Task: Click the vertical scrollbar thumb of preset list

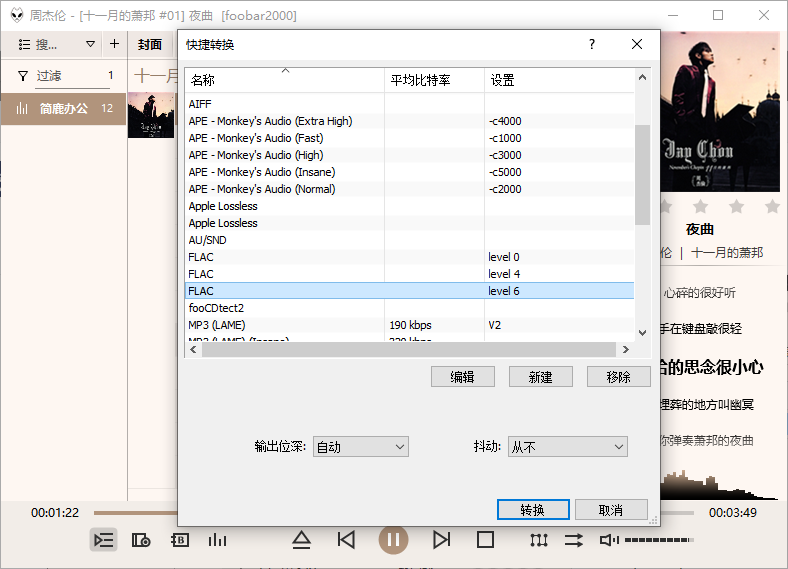Action: pos(642,175)
